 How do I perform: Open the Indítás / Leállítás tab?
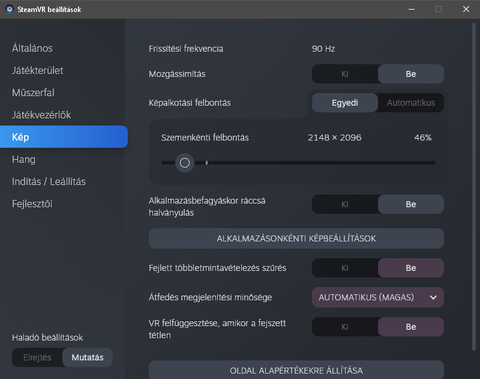click(x=49, y=181)
